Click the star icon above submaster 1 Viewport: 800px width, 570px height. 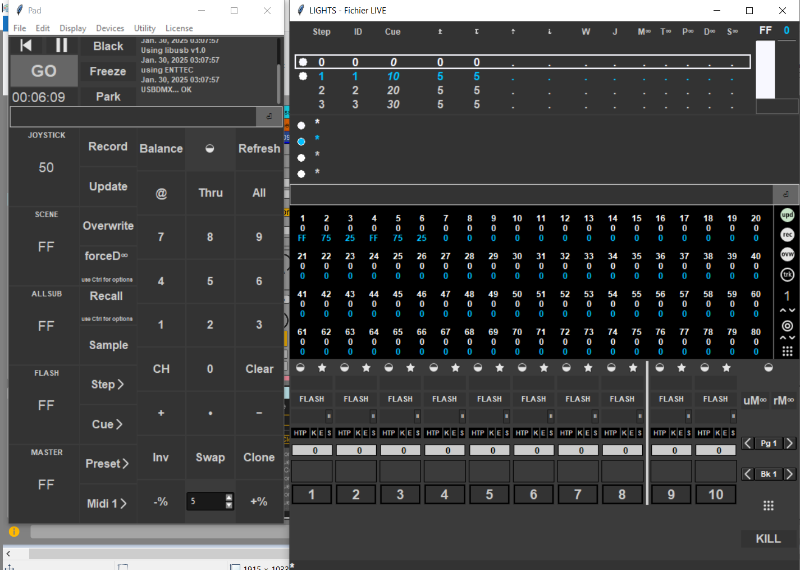pyautogui.click(x=323, y=369)
